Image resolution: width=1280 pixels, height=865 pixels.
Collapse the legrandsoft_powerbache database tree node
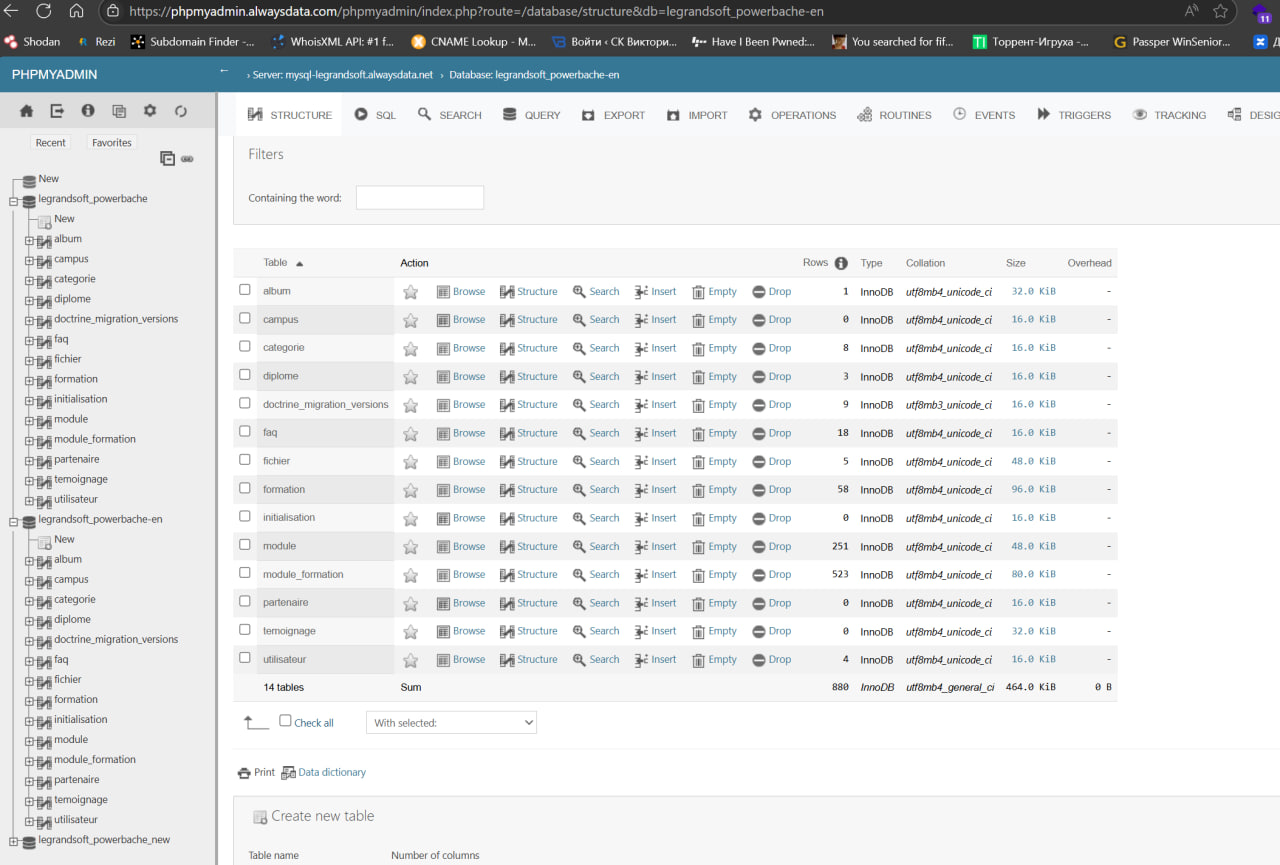(x=14, y=200)
